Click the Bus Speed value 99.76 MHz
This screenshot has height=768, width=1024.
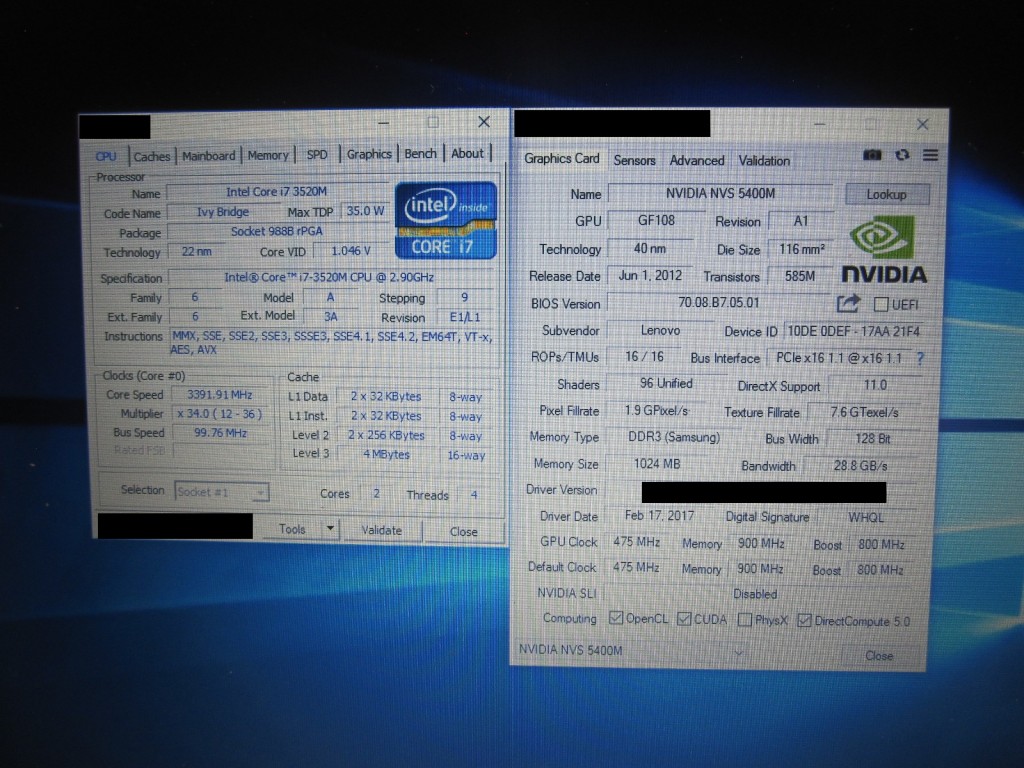click(x=220, y=433)
